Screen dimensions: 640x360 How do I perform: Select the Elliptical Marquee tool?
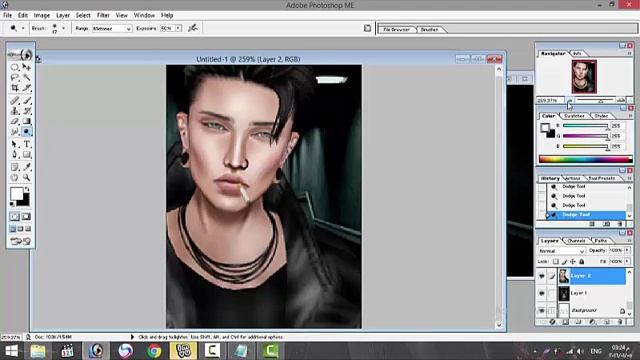coord(15,67)
